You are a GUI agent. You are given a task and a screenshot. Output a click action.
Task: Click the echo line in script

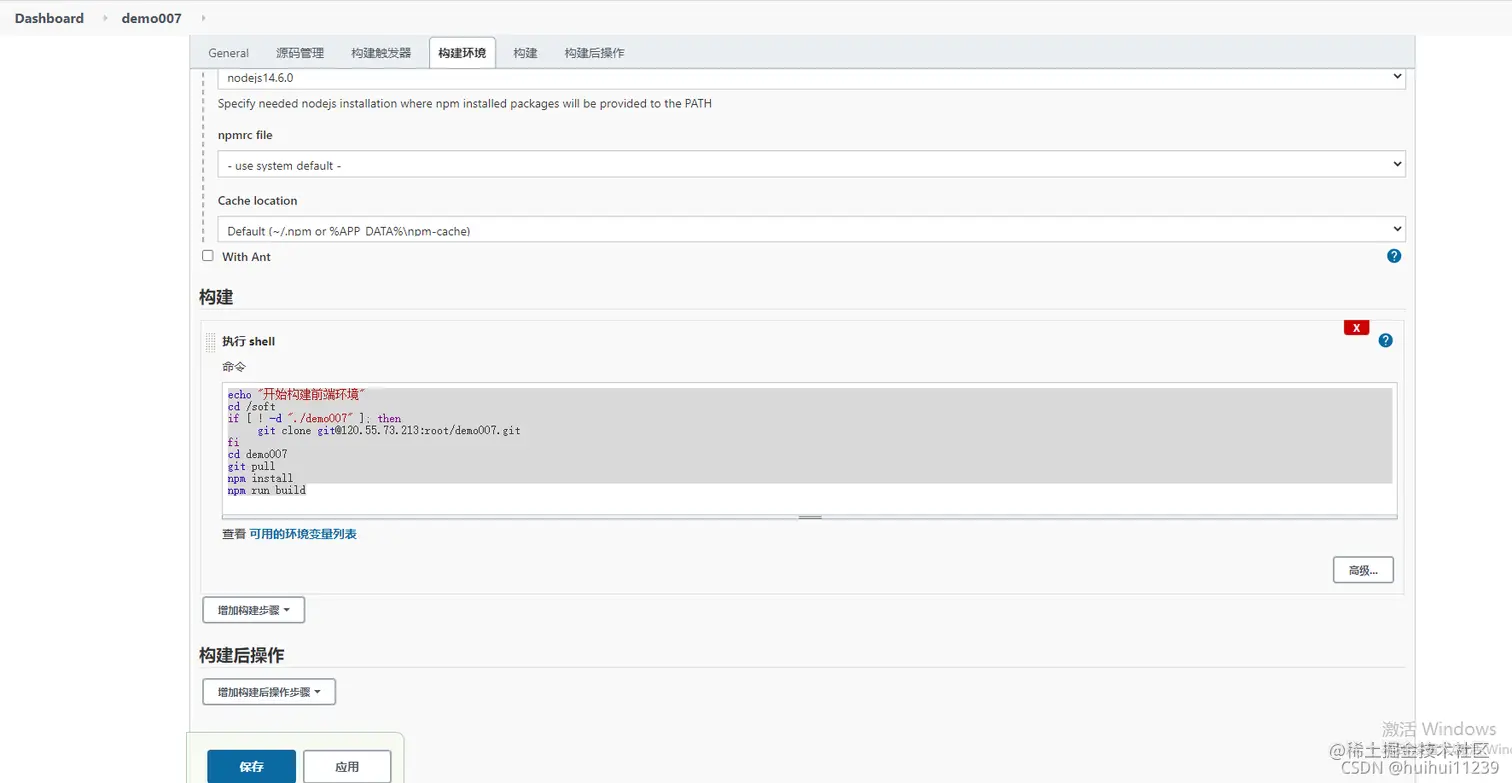pyautogui.click(x=297, y=395)
